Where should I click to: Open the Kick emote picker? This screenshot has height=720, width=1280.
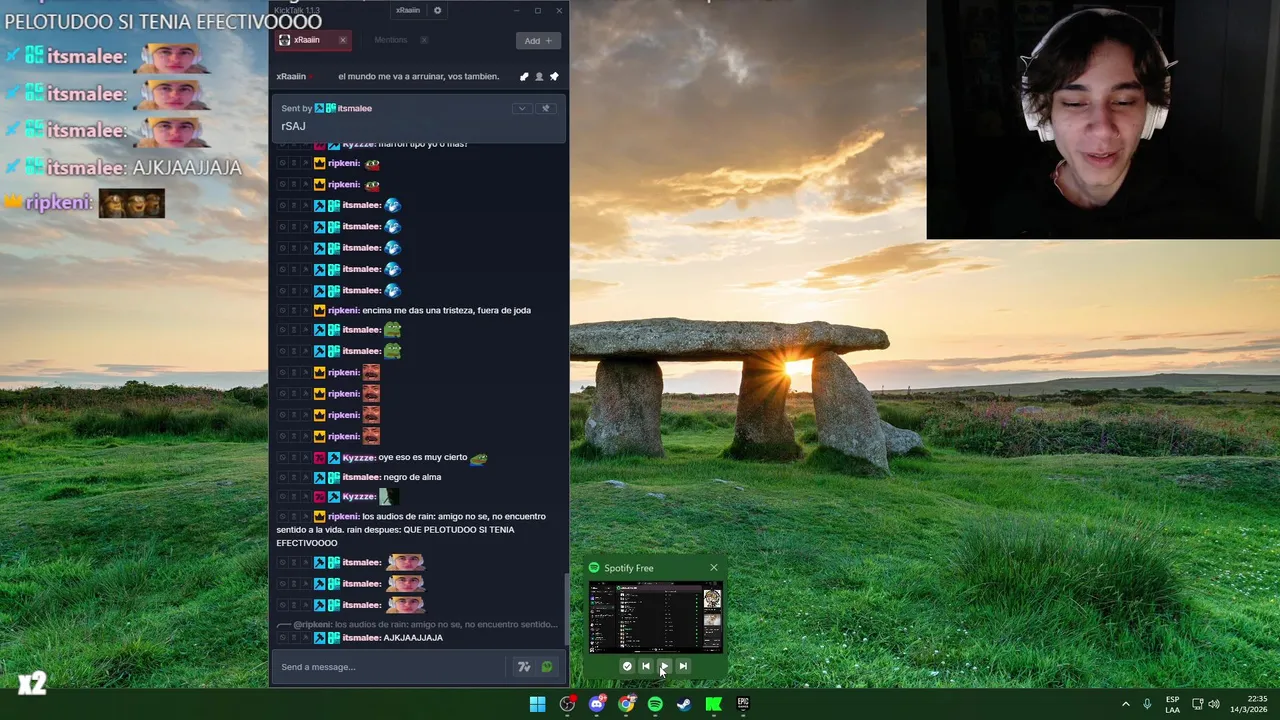(547, 667)
